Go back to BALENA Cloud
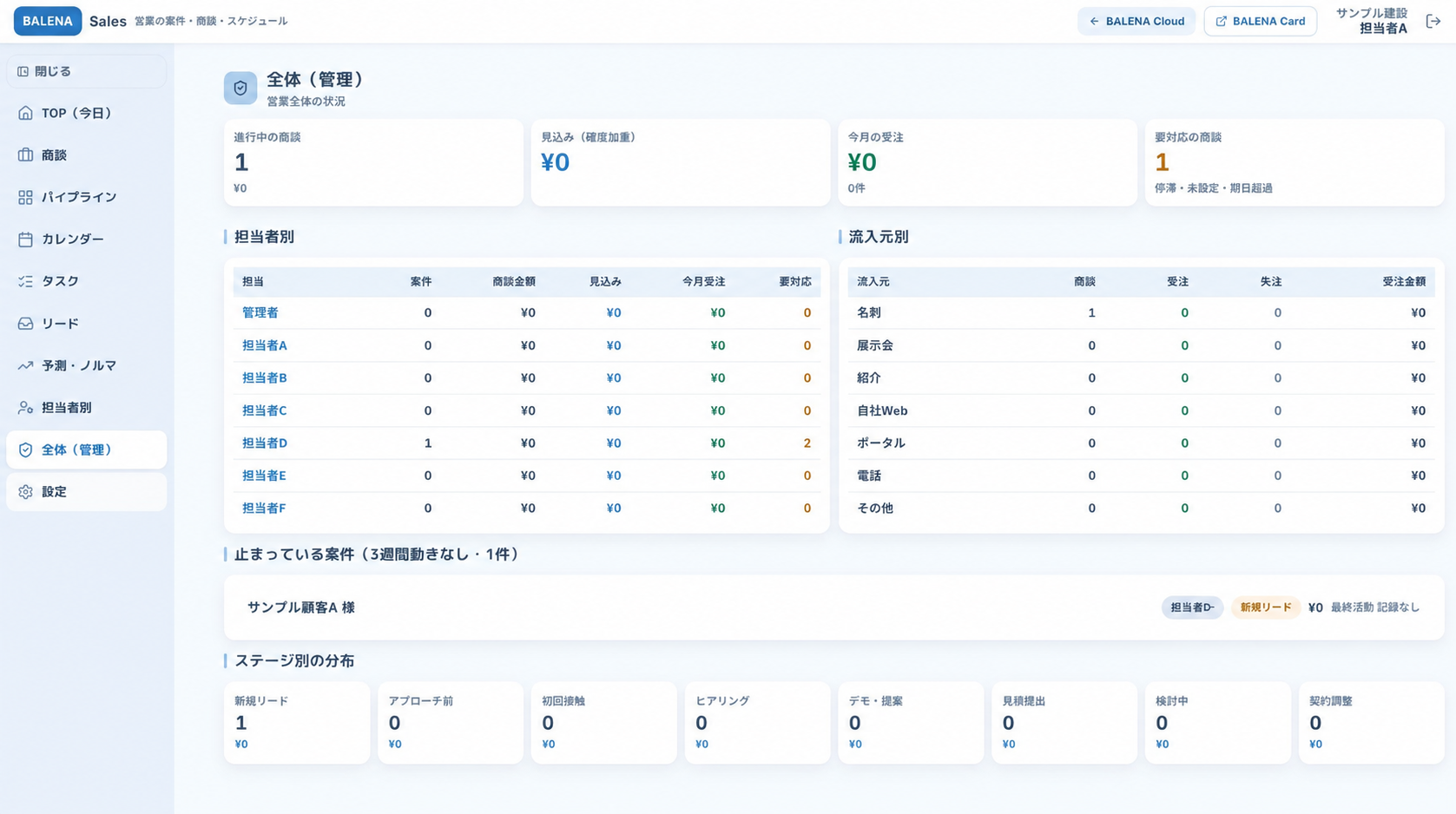The image size is (1456, 814). click(x=1136, y=21)
